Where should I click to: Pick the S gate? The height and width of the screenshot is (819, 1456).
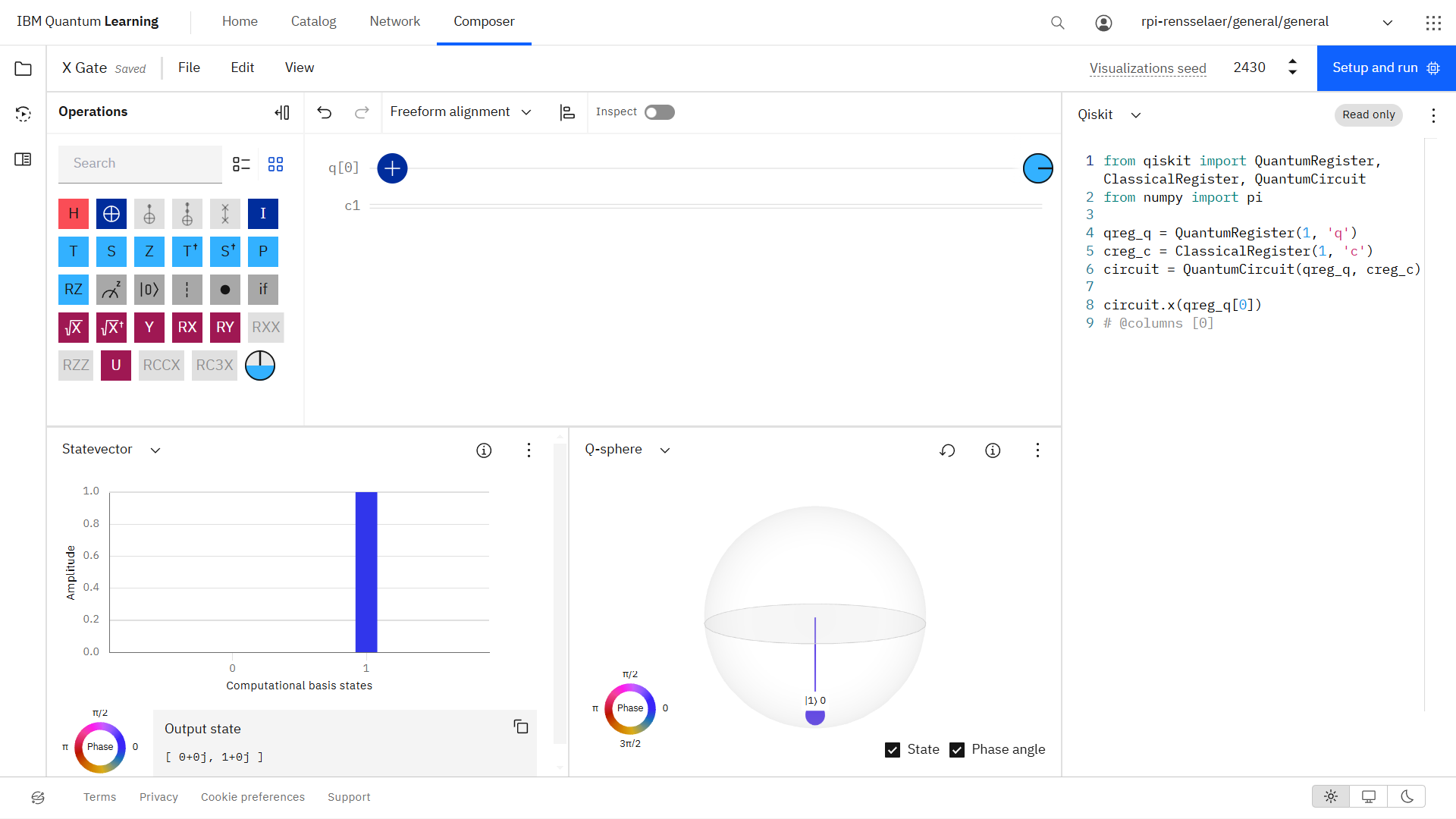pos(111,252)
